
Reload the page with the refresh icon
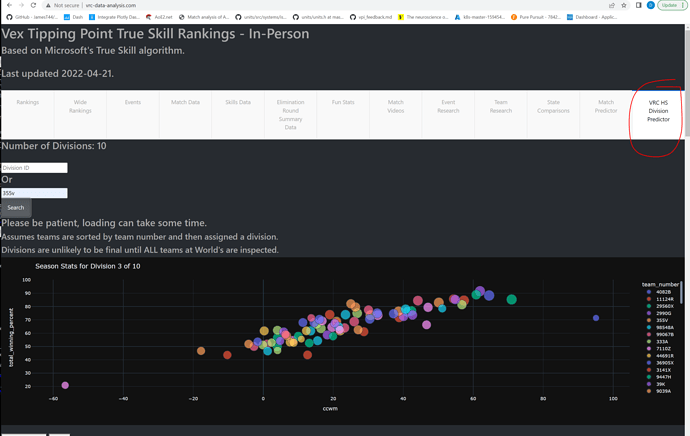click(33, 5)
